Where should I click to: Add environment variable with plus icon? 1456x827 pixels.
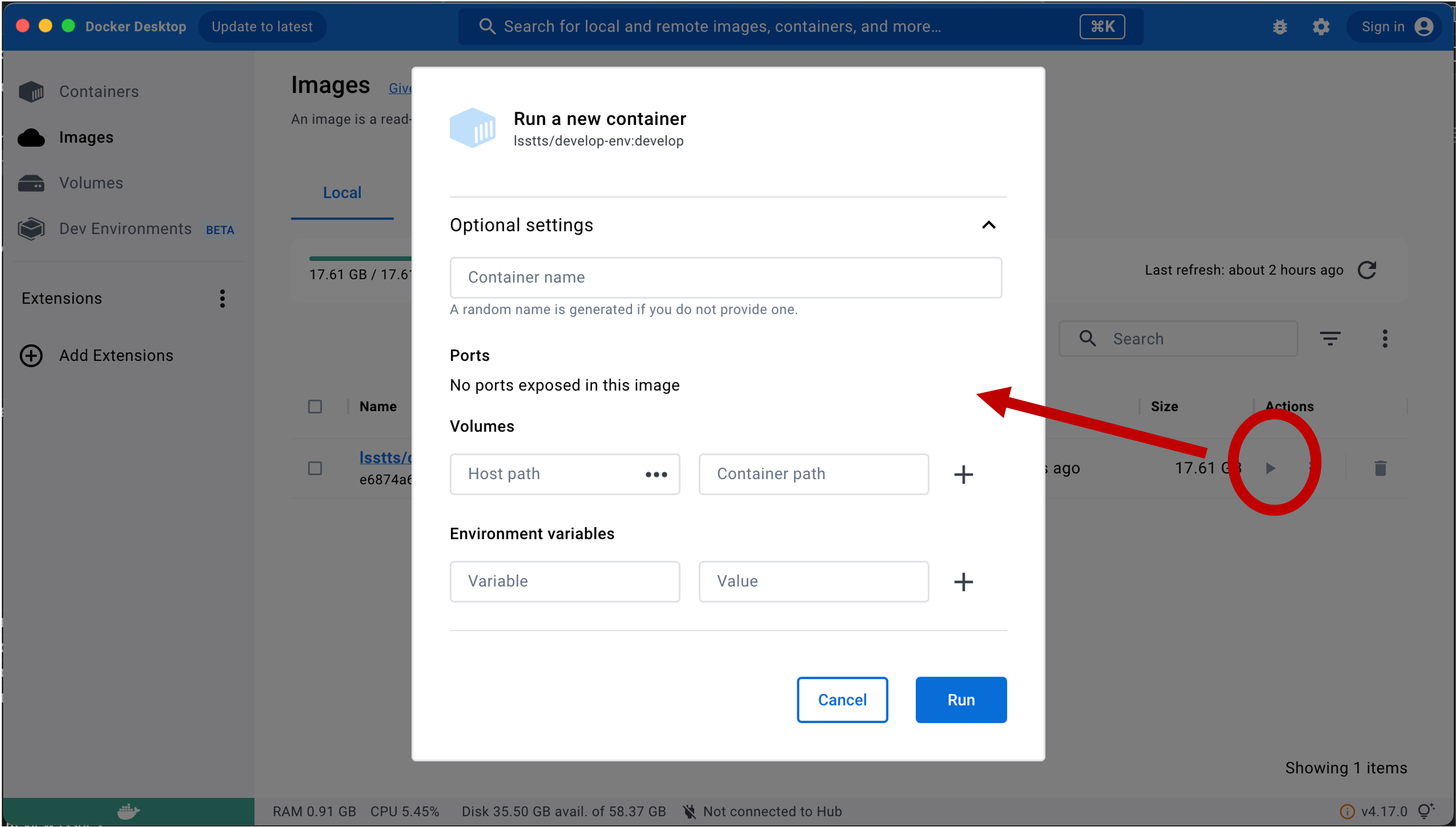point(963,582)
